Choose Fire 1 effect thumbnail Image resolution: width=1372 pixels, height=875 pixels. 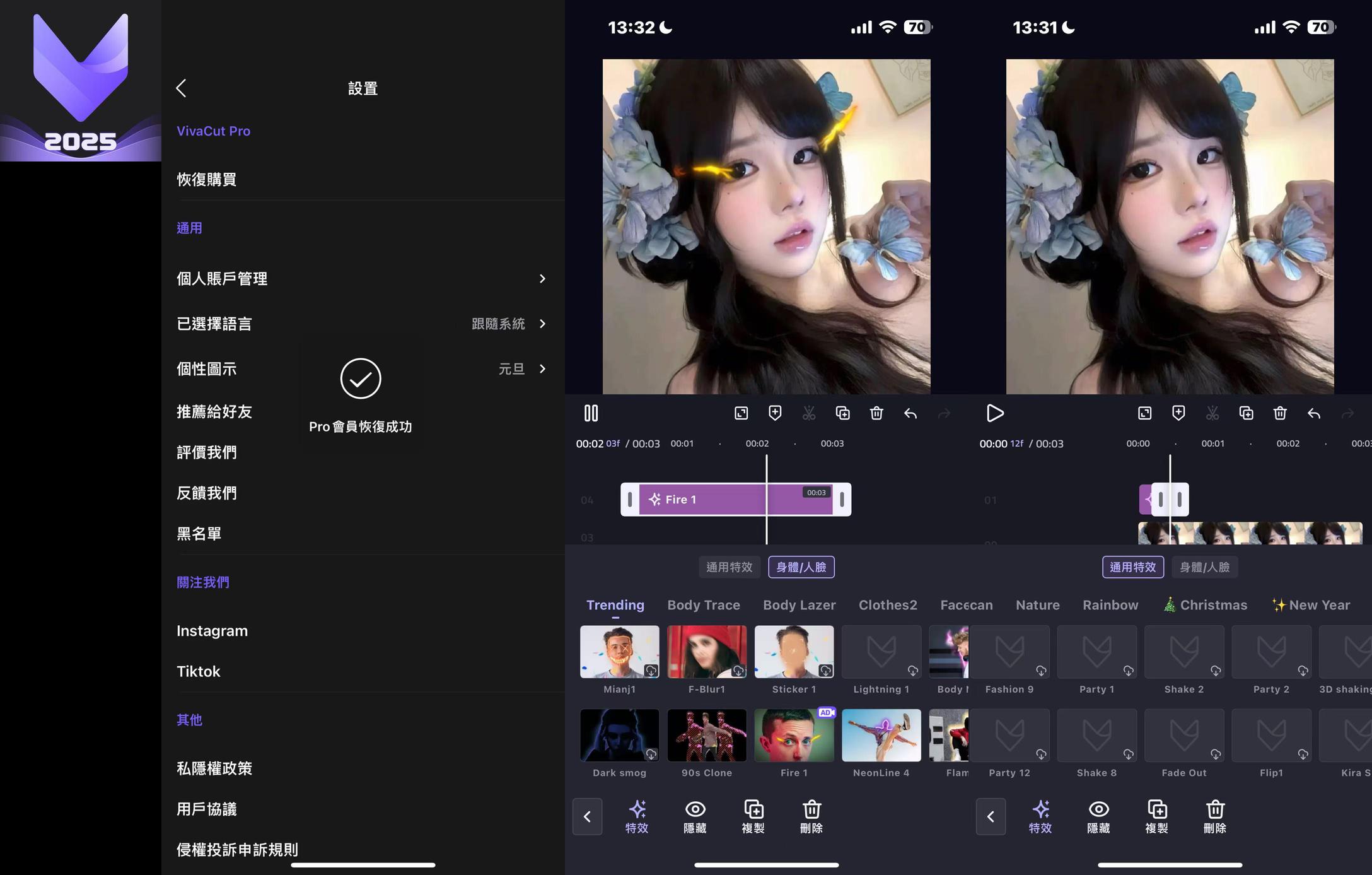(x=794, y=736)
